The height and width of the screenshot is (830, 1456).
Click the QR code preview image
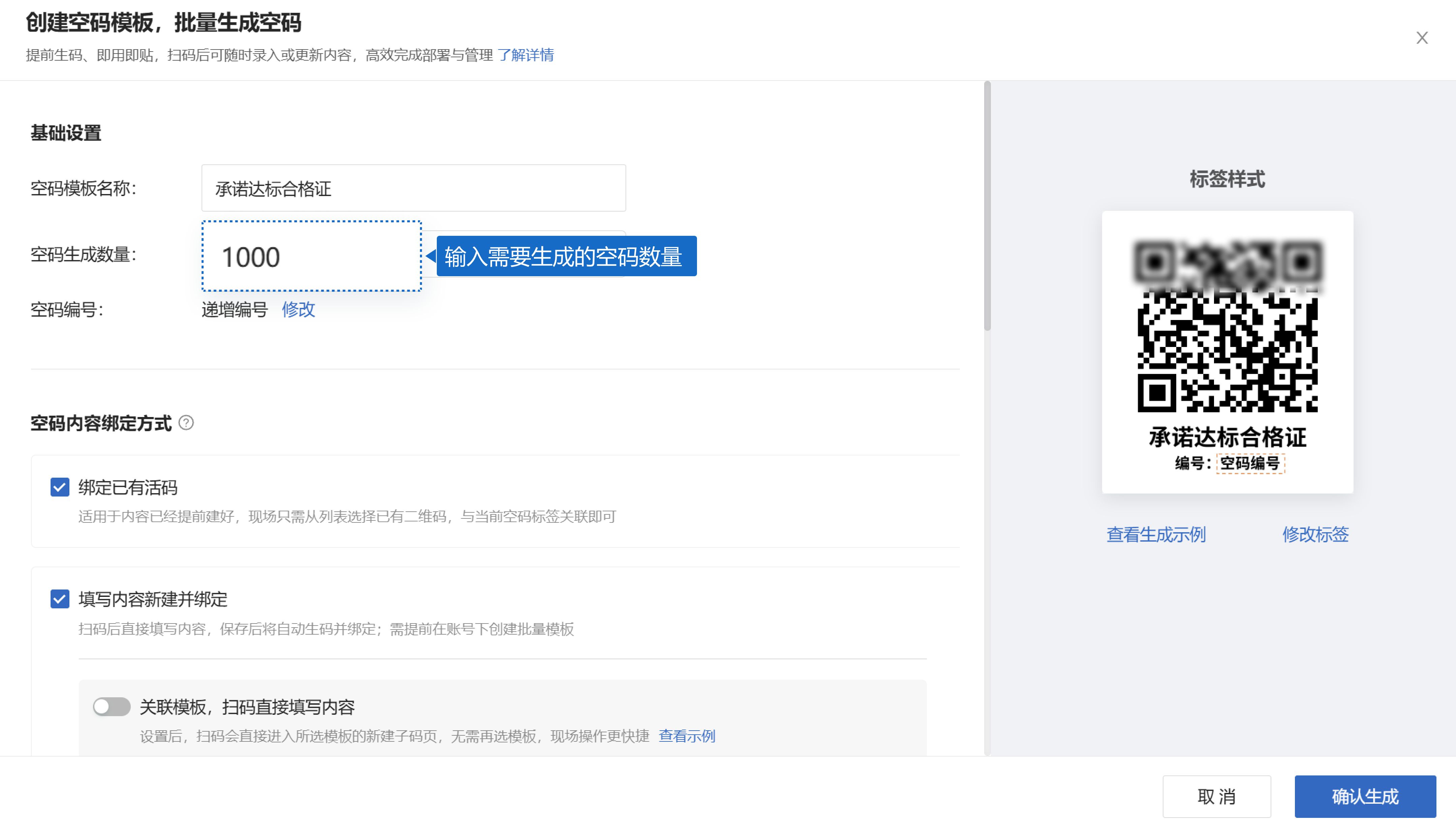click(1227, 326)
